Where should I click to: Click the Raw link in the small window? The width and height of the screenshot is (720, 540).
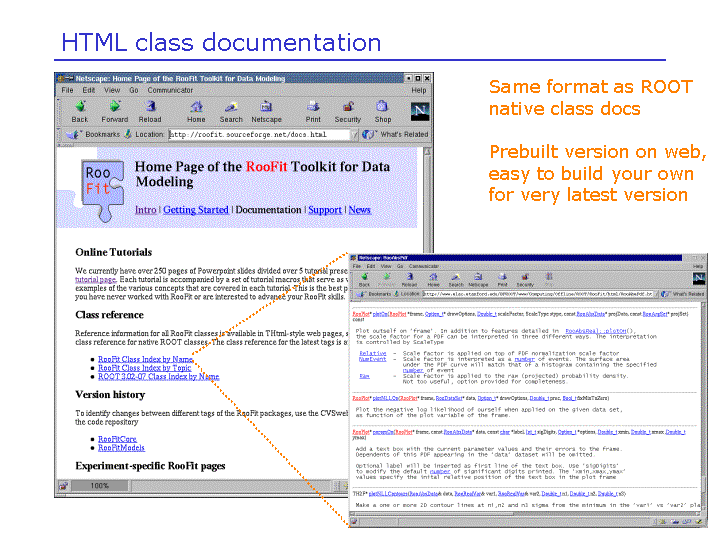point(364,376)
